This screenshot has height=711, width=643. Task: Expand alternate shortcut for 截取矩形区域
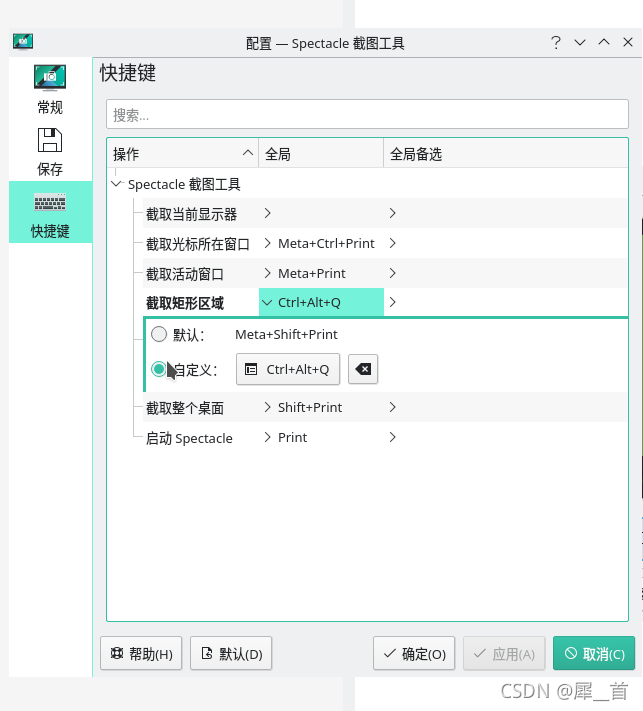(x=392, y=302)
